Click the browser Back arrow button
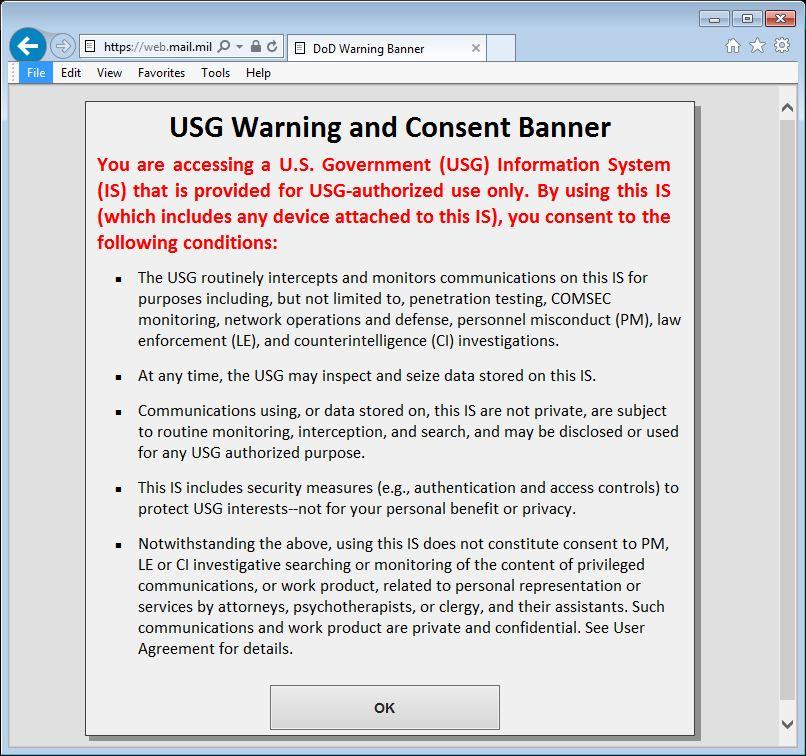The width and height of the screenshot is (806, 756). pyautogui.click(x=27, y=46)
